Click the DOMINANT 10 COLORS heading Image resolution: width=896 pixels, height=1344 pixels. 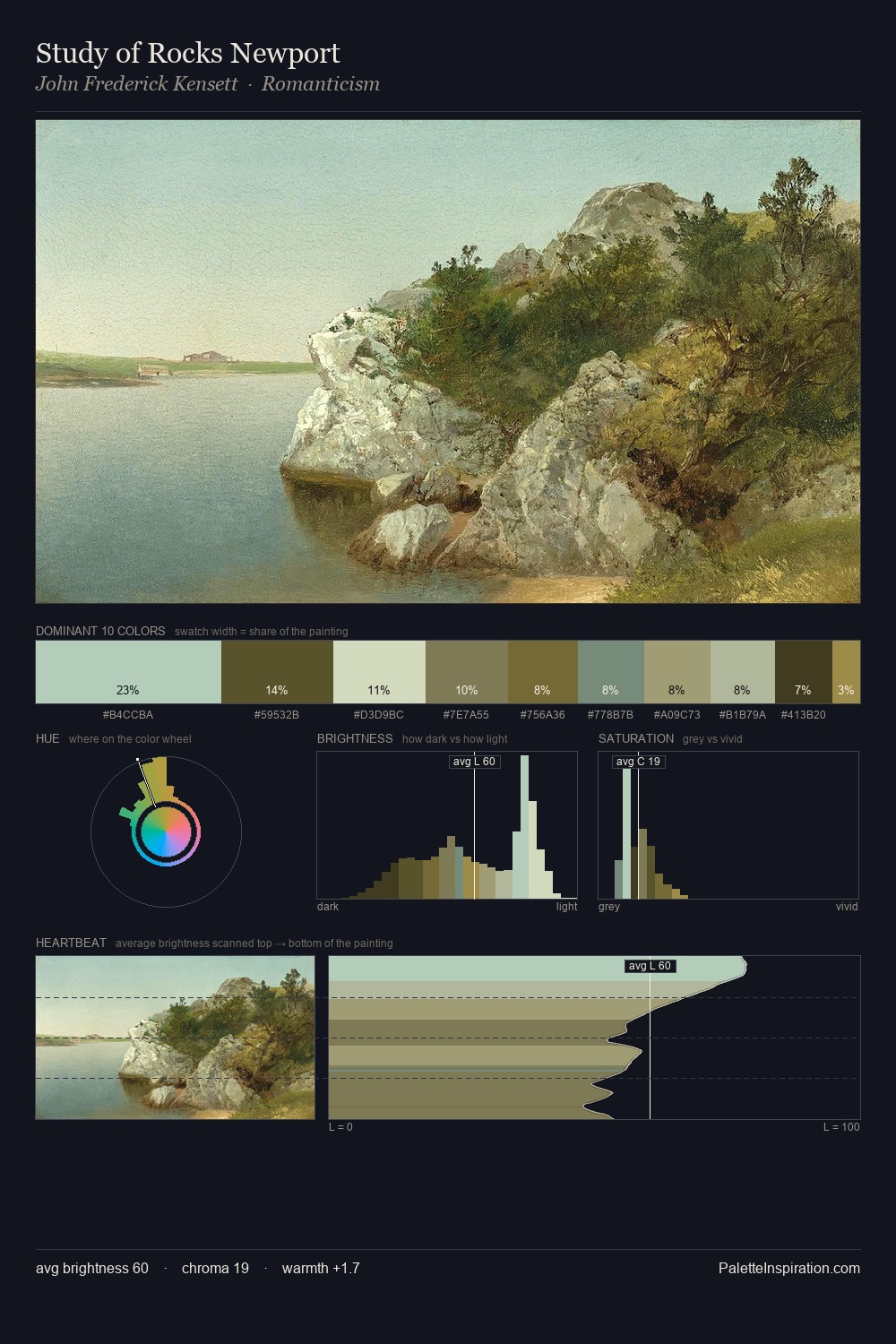pyautogui.click(x=100, y=631)
